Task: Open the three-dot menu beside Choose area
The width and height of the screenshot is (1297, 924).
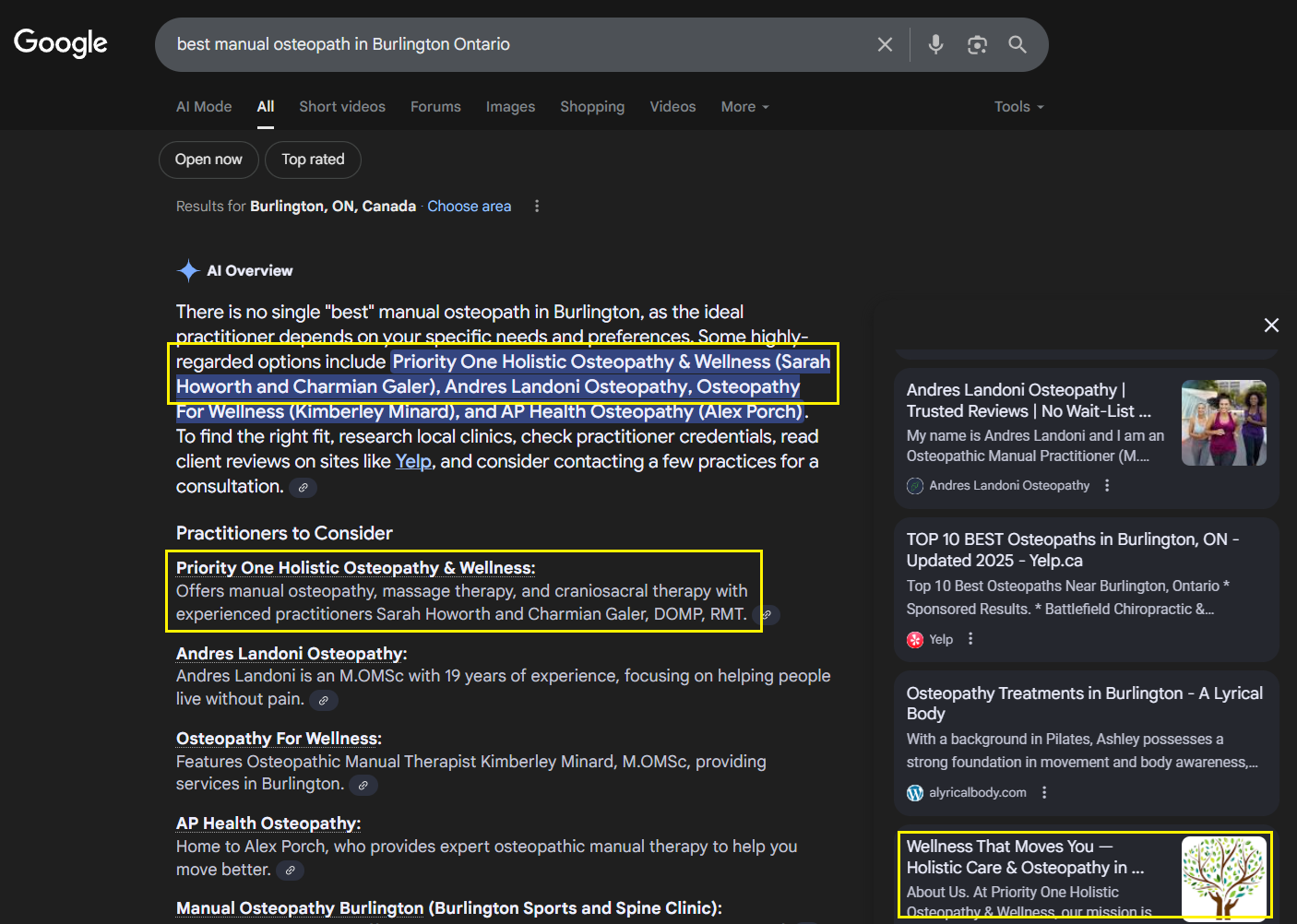Action: pyautogui.click(x=537, y=207)
